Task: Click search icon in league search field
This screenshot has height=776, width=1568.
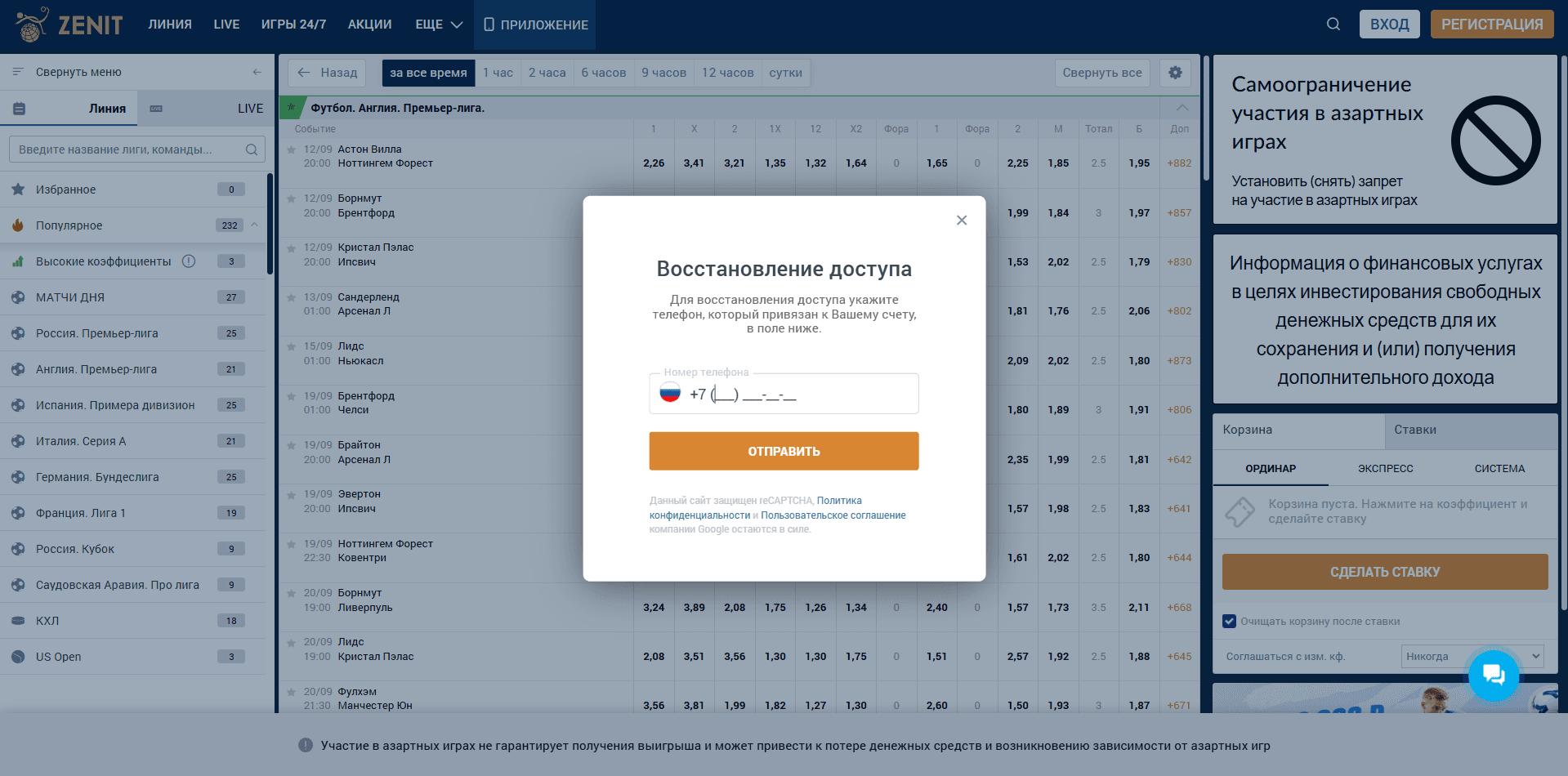Action: [252, 149]
